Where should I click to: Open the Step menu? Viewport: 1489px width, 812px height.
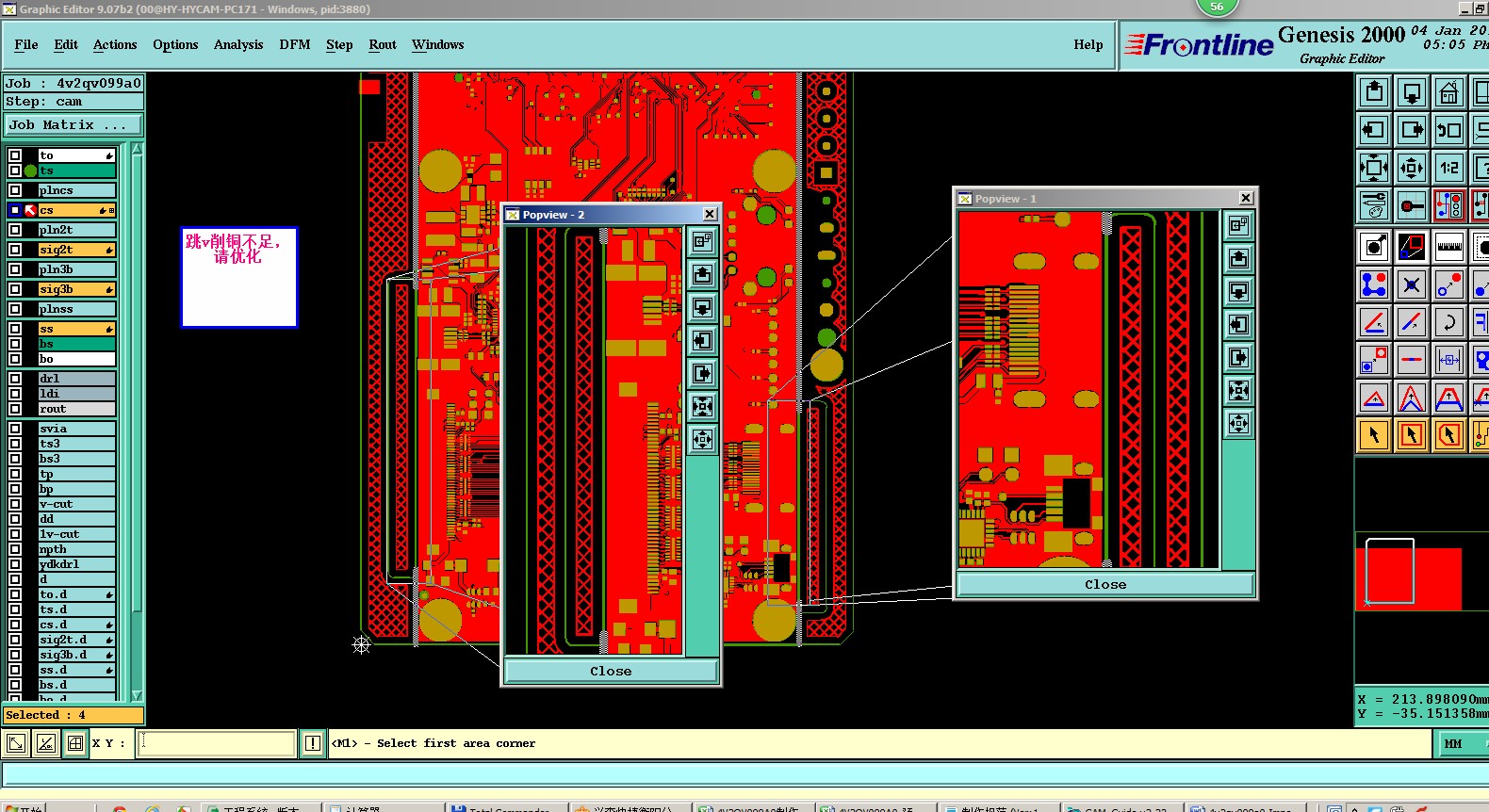tap(339, 44)
